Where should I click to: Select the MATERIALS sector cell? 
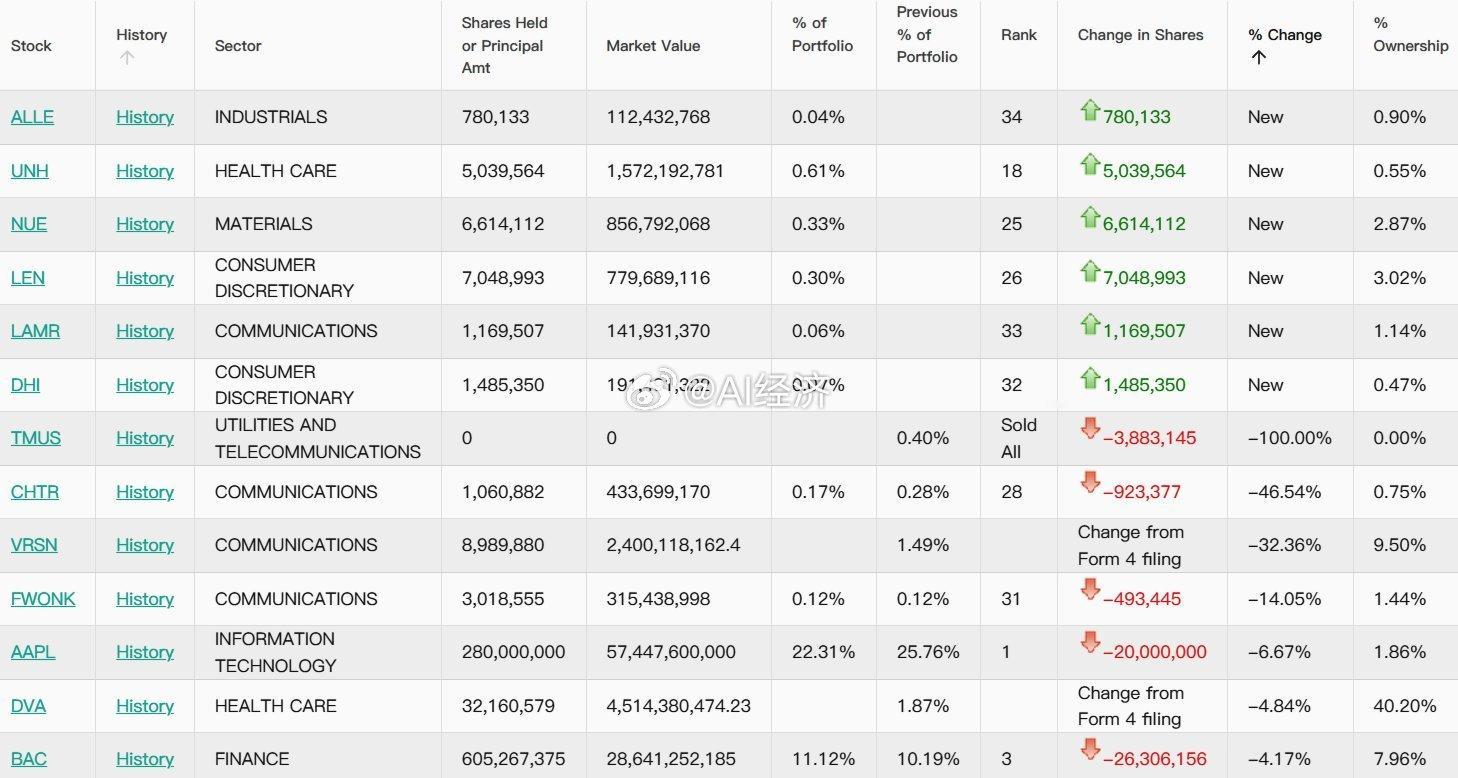tap(264, 224)
